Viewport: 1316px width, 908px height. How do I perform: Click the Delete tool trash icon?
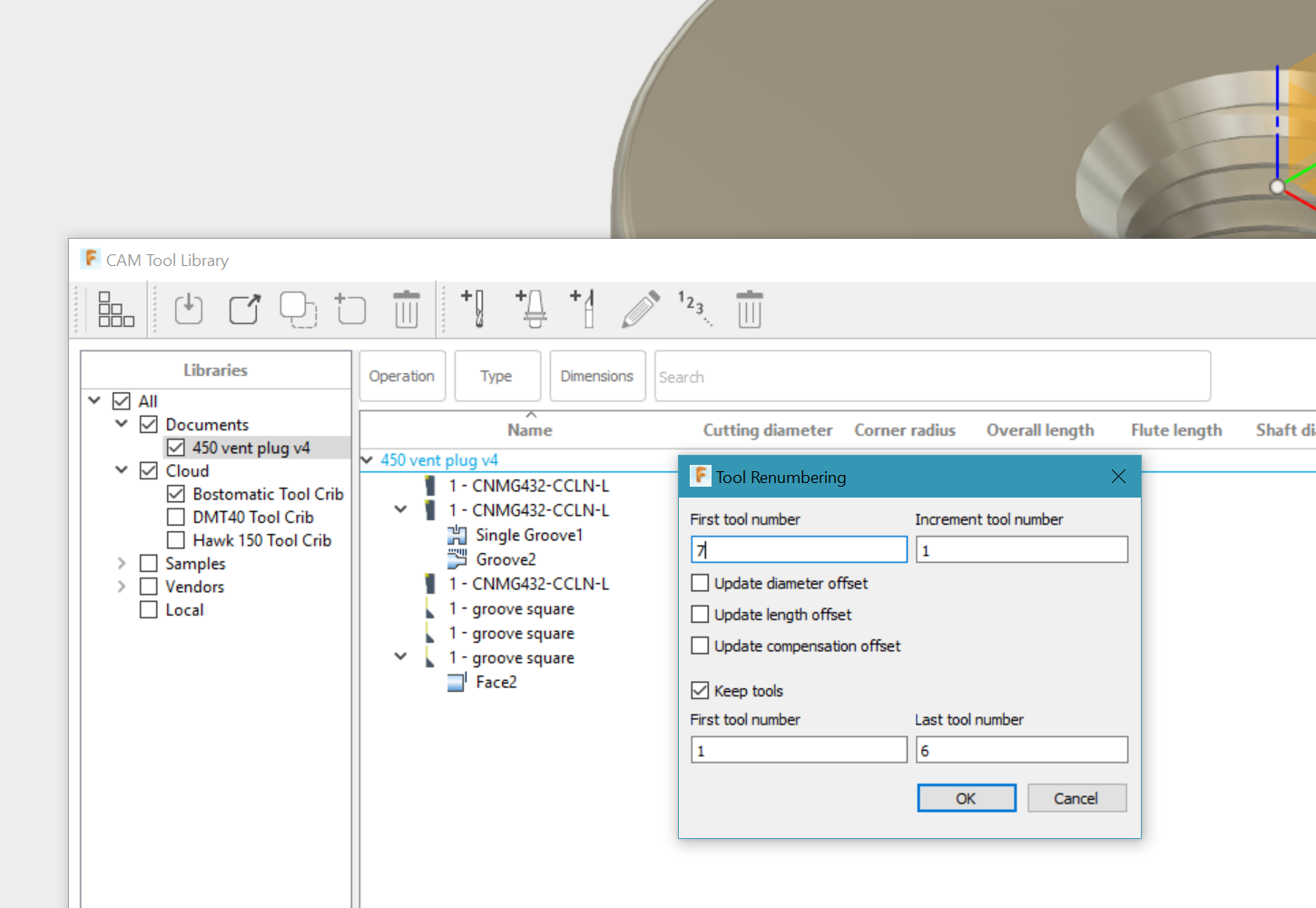coord(750,310)
